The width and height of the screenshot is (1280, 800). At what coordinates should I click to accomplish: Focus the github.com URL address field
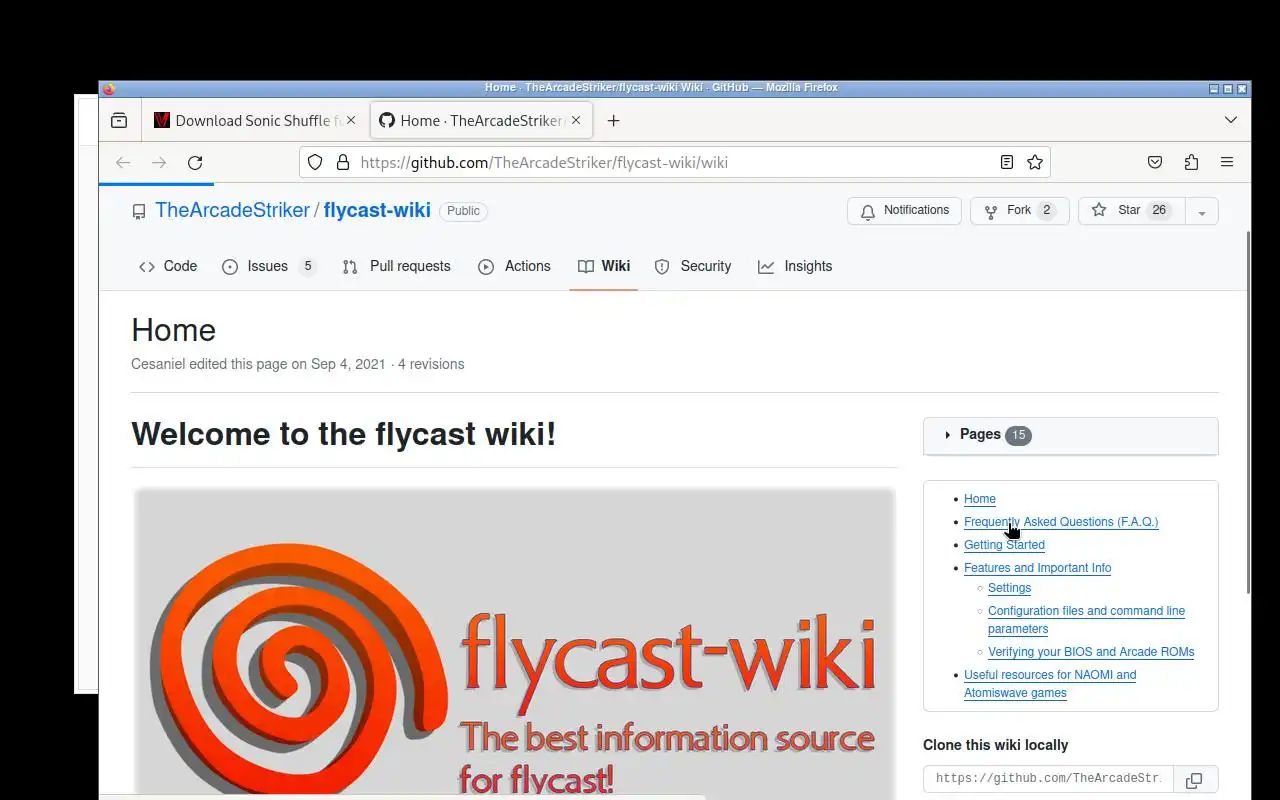tap(675, 162)
